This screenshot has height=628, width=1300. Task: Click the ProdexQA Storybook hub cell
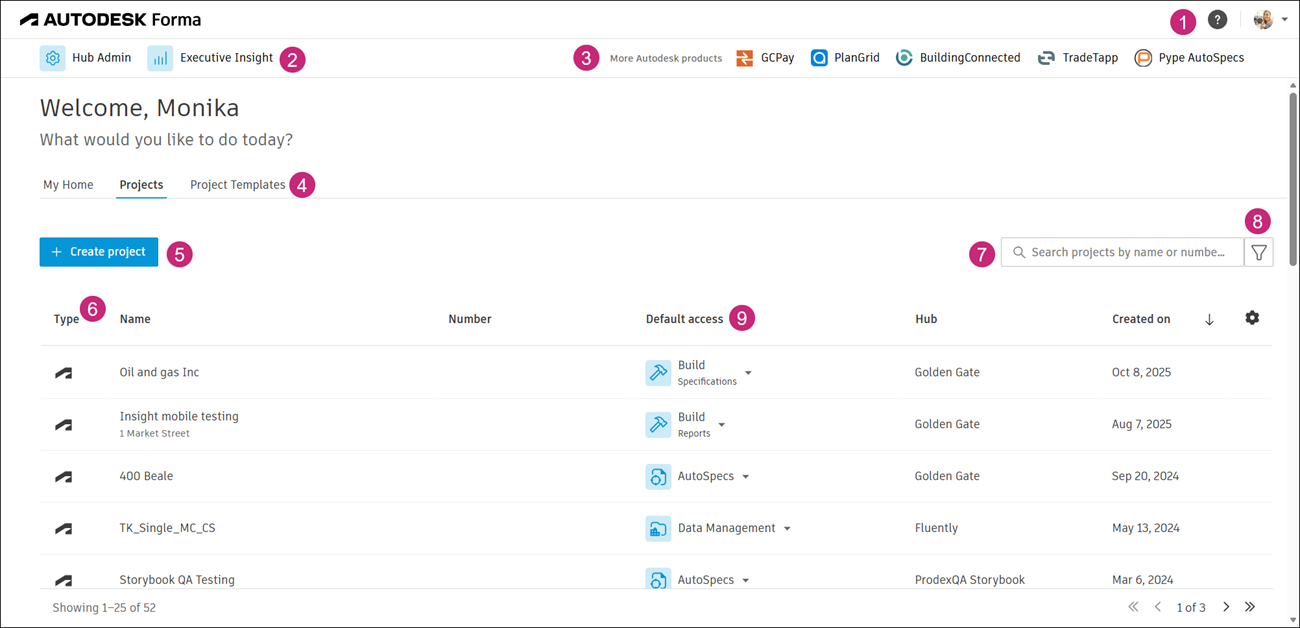970,580
